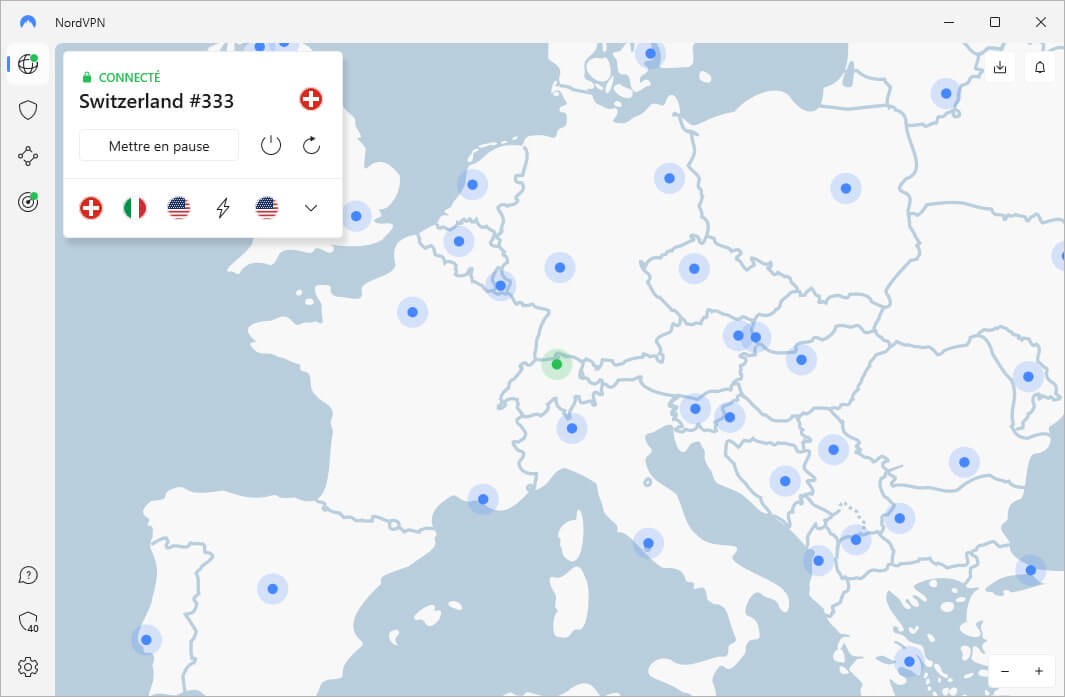Viewport: 1065px width, 697px height.
Task: Click the lightning bolt quick connect icon
Action: [x=223, y=208]
